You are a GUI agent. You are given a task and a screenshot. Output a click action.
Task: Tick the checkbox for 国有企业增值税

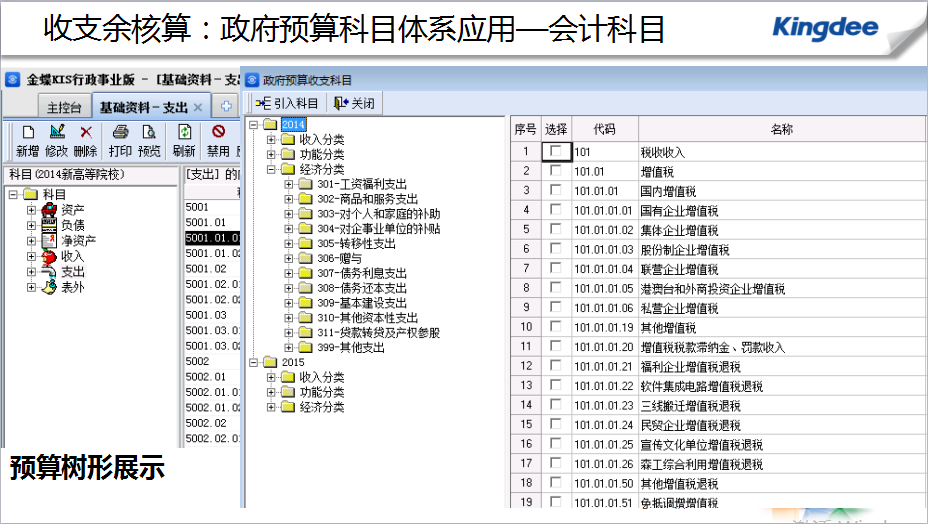[x=556, y=210]
